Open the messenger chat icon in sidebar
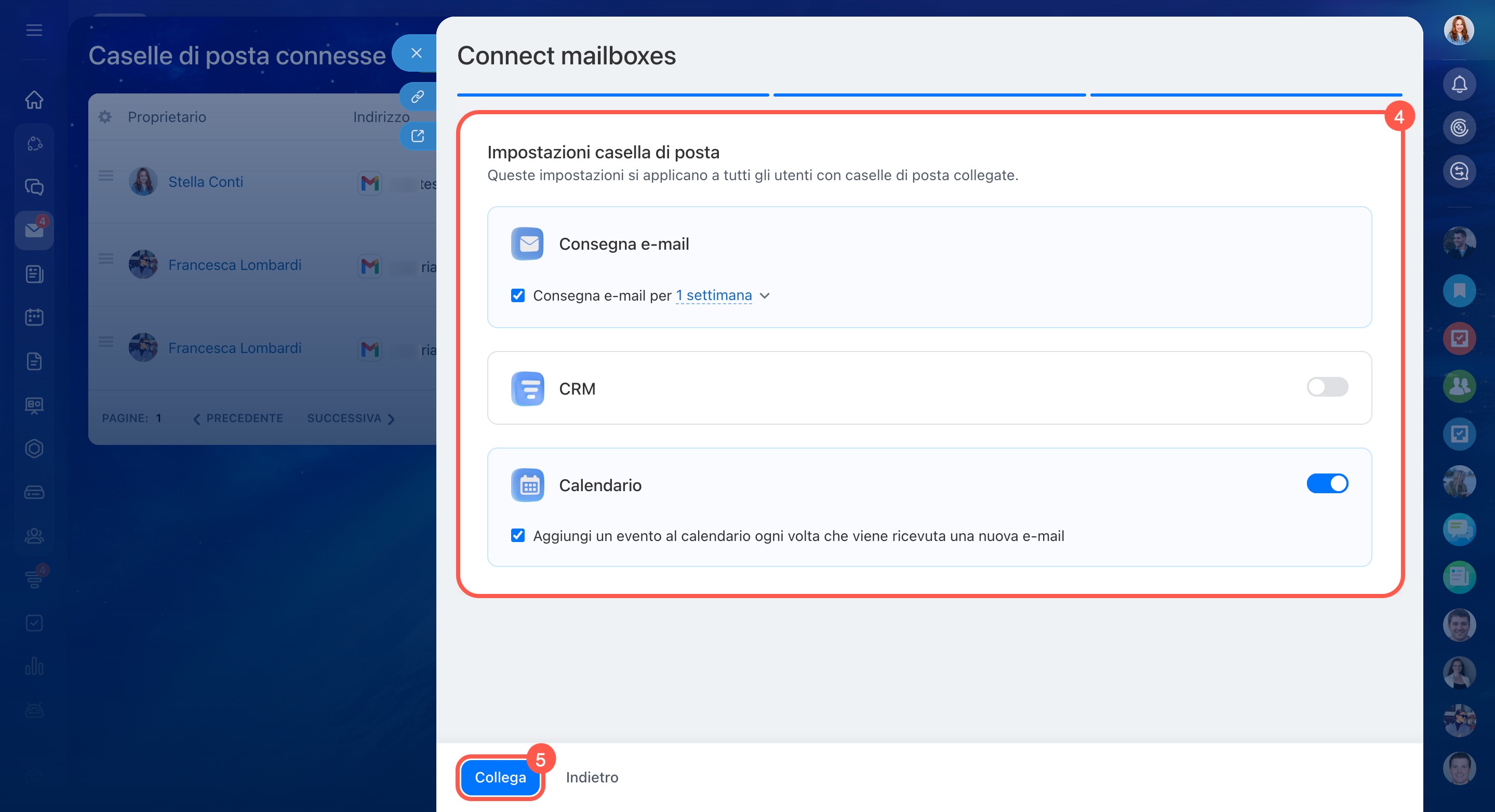 coord(34,187)
